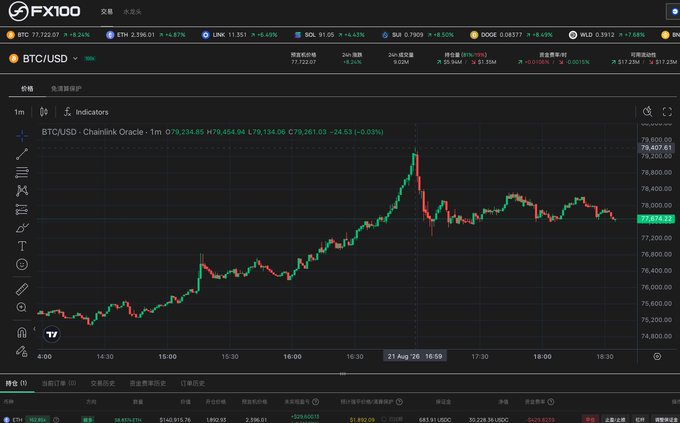Select LINK in the ticker bar
Screen dimensions: 680x423
(239, 35)
